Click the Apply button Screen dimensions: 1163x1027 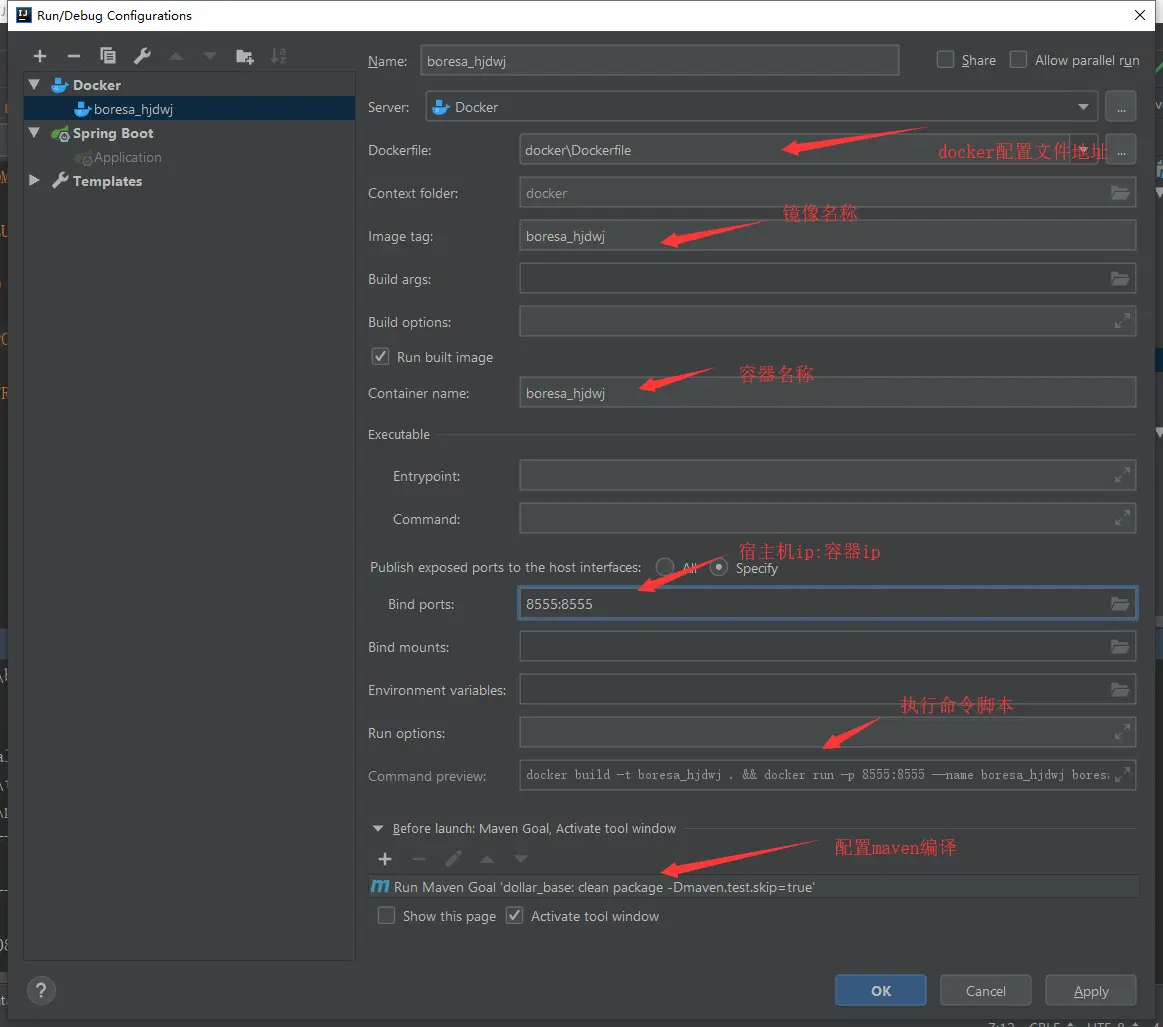pyautogui.click(x=1090, y=991)
